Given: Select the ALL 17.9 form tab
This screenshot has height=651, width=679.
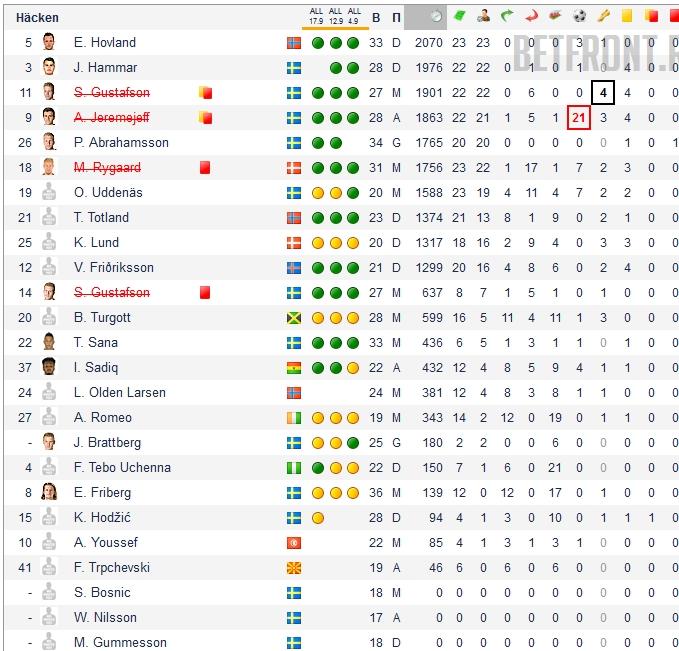Looking at the screenshot, I should (317, 16).
